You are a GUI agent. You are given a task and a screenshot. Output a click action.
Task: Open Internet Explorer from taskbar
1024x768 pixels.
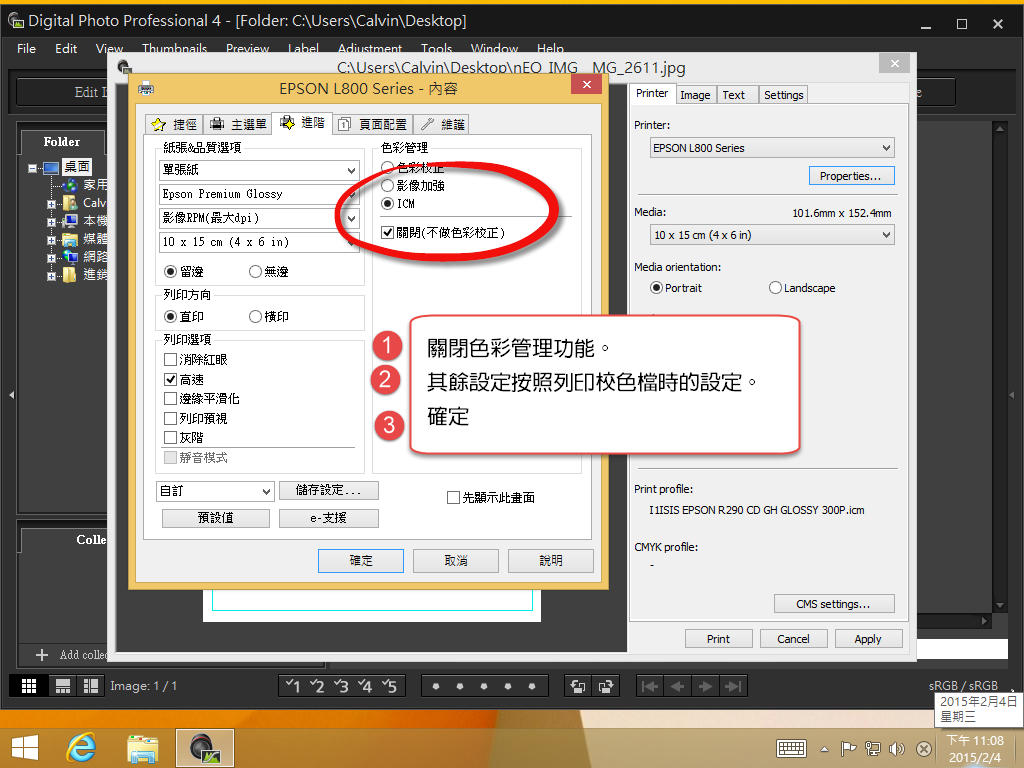tap(82, 748)
